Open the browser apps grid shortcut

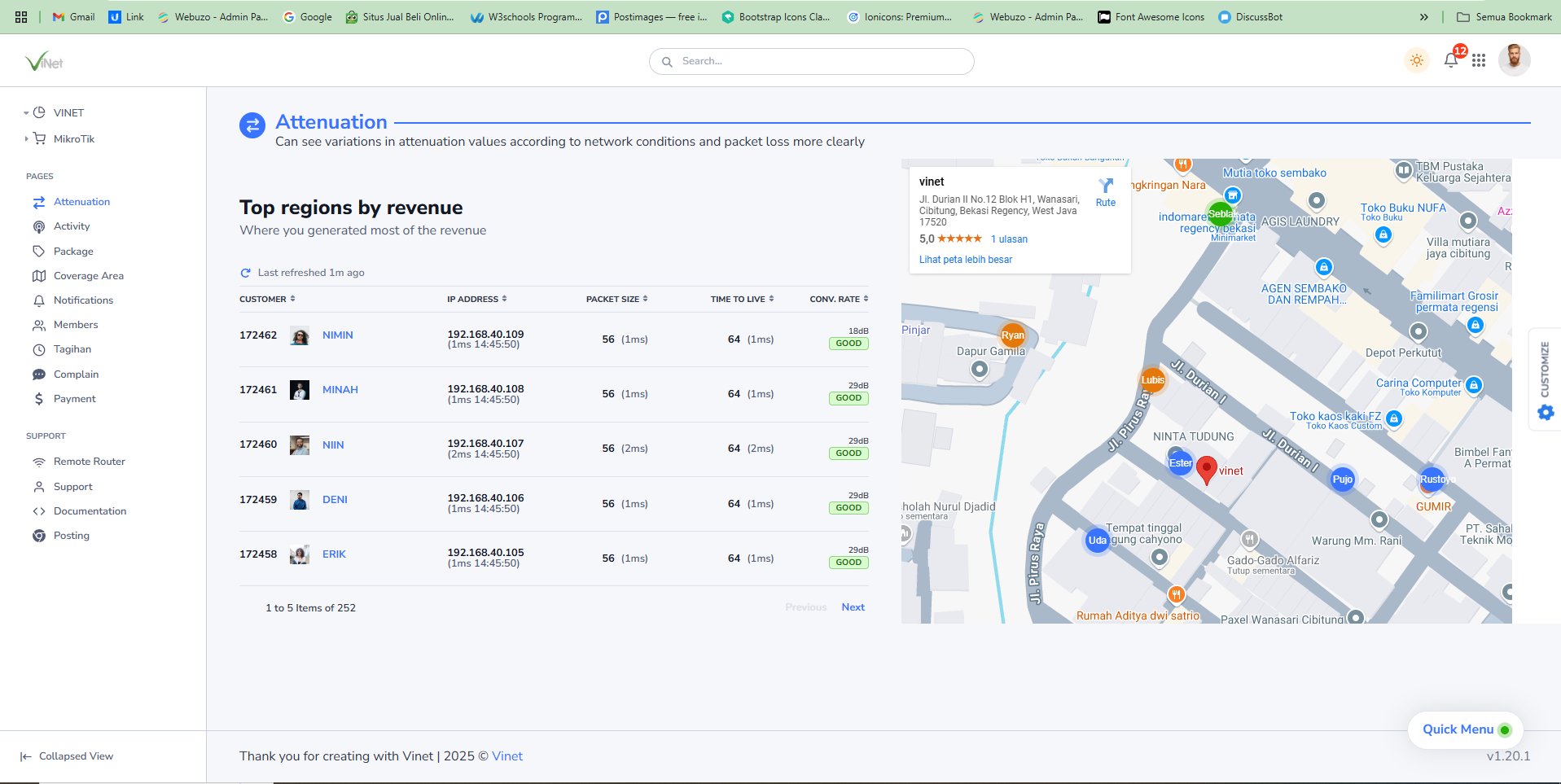[21, 16]
